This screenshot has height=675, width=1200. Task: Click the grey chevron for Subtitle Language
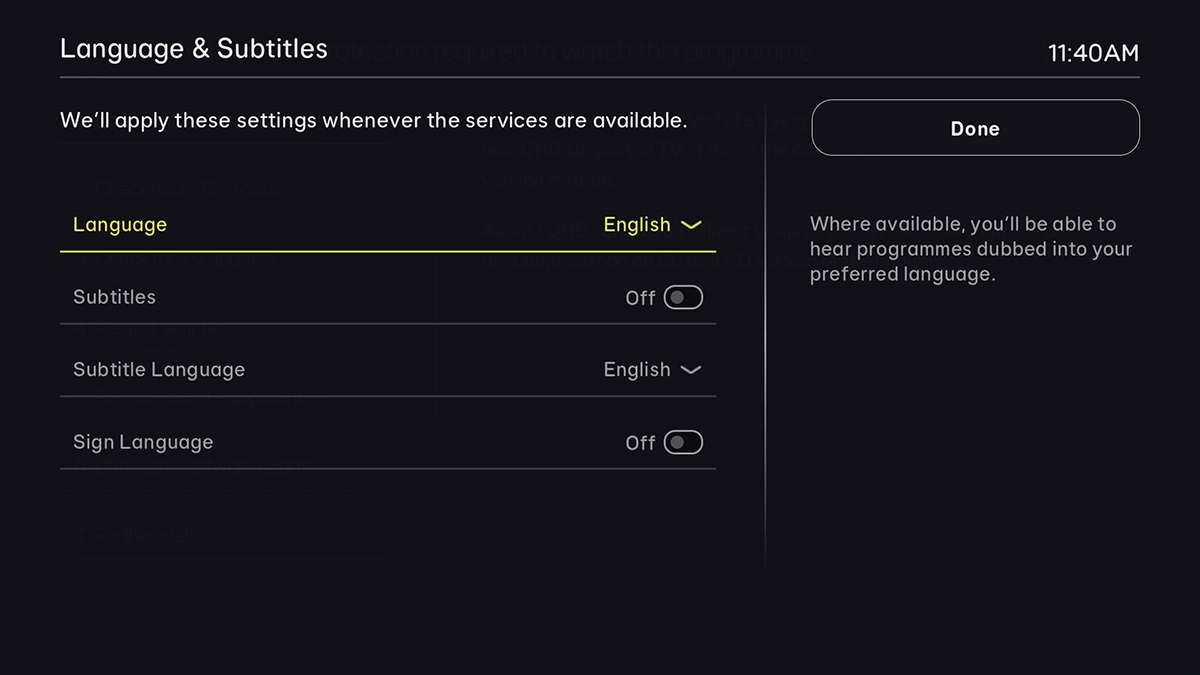690,370
